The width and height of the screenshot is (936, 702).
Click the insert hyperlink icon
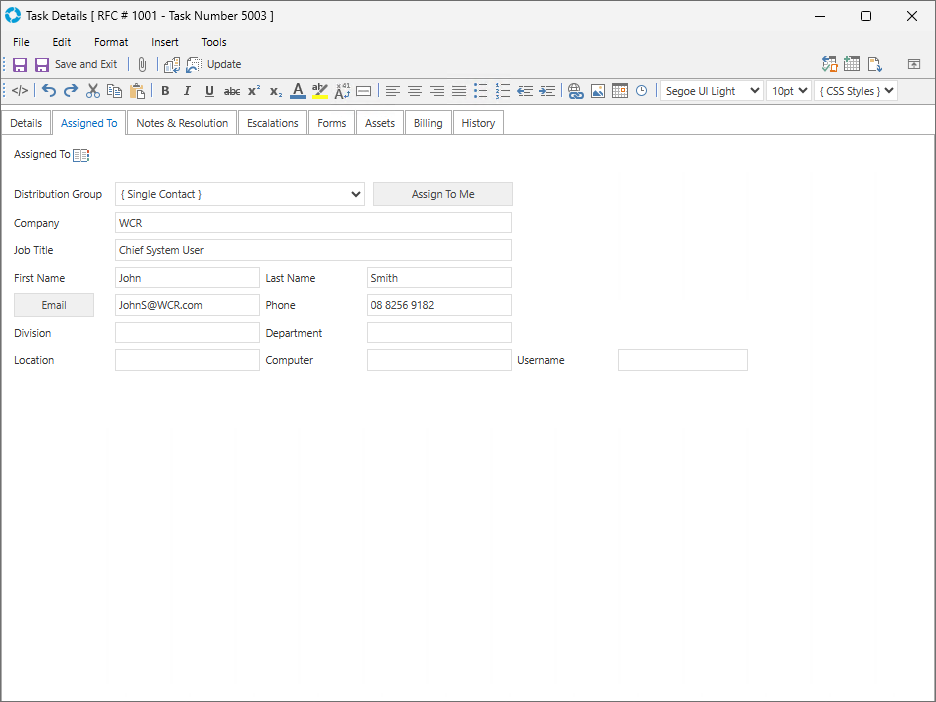coord(575,91)
